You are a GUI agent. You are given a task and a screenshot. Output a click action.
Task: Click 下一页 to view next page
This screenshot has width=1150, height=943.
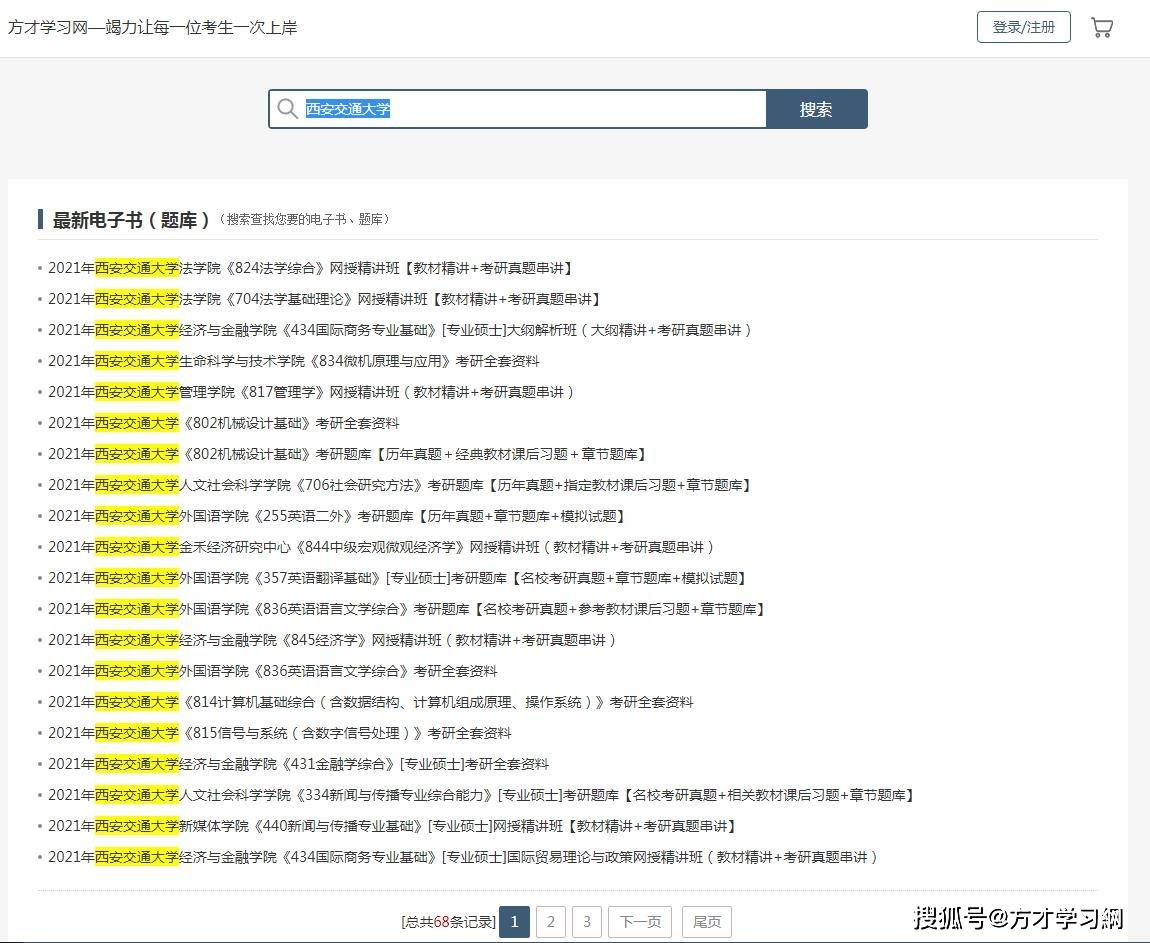click(639, 921)
